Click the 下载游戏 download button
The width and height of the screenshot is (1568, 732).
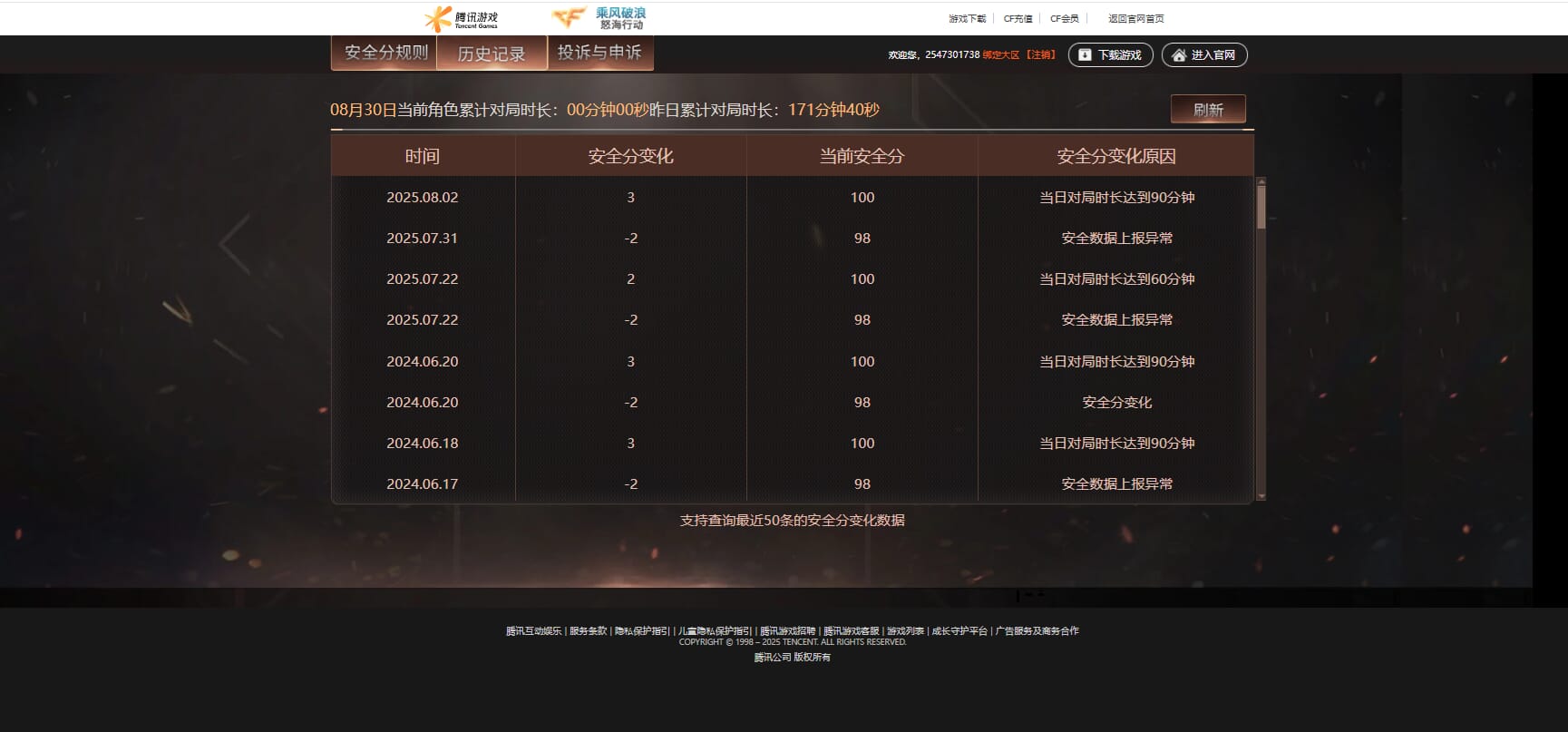pyautogui.click(x=1111, y=55)
